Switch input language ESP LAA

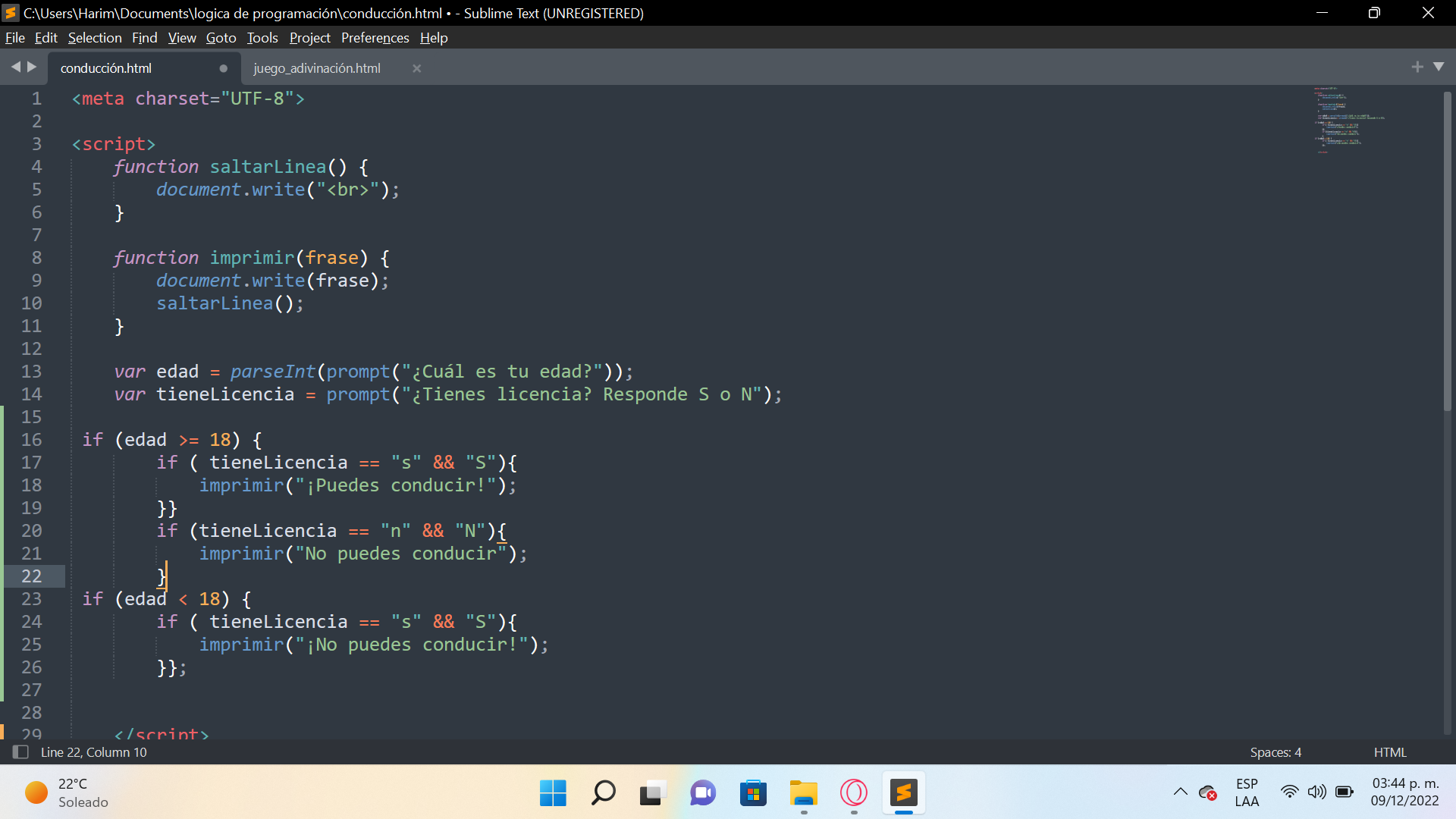[x=1247, y=792]
